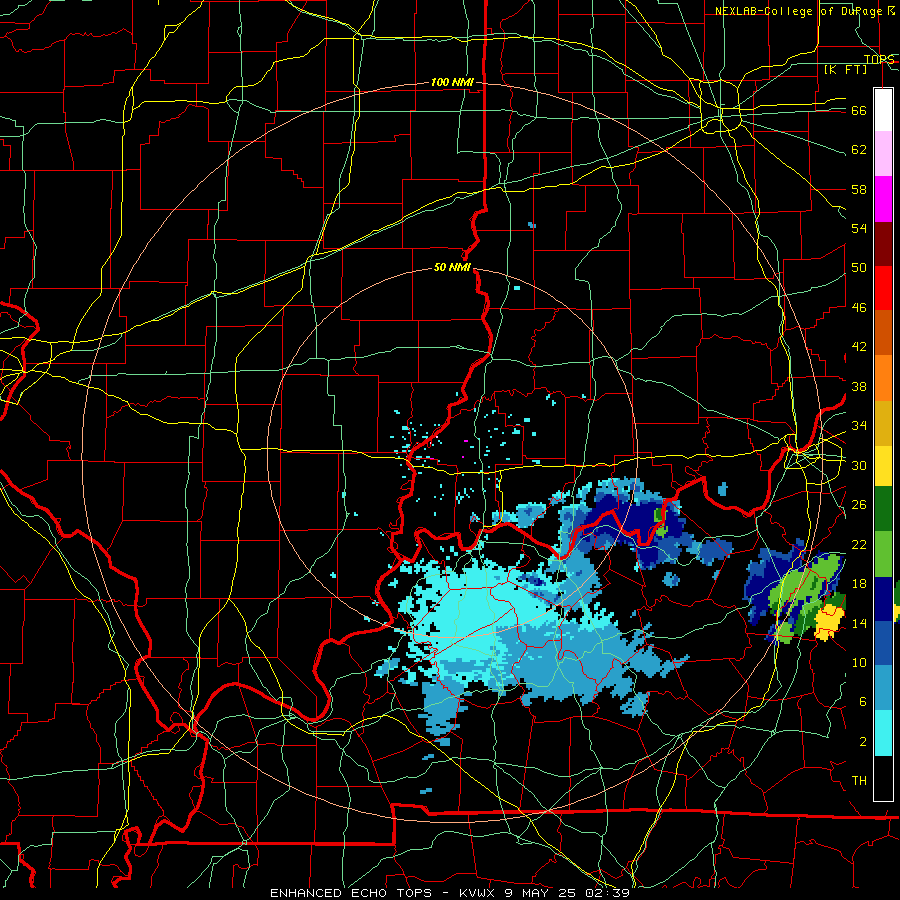Click the "NEXLAB-College of DuPage" header text
Viewport: 900px width, 900px height.
[798, 11]
